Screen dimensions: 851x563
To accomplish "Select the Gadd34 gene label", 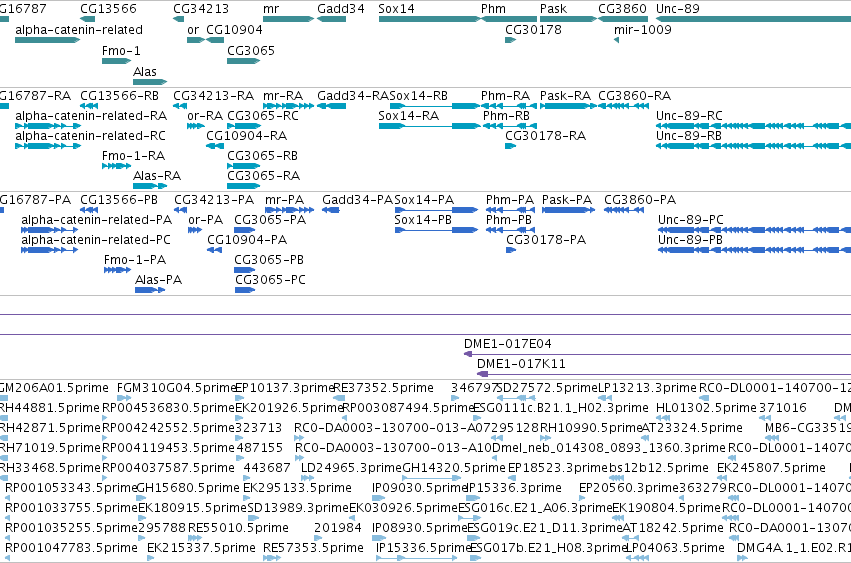I will tap(341, 9).
